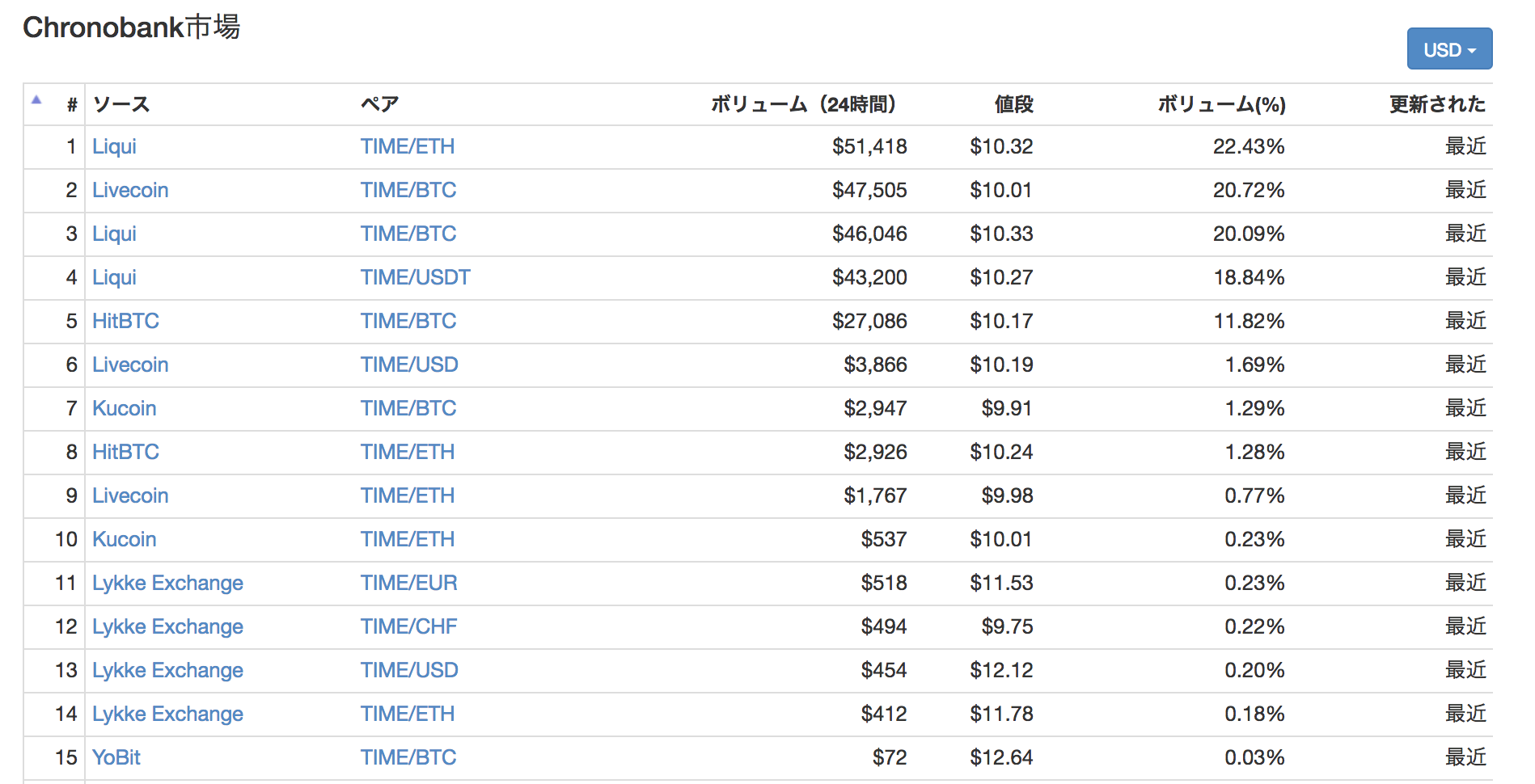Open the TIME/EUR pair link

pyautogui.click(x=409, y=583)
